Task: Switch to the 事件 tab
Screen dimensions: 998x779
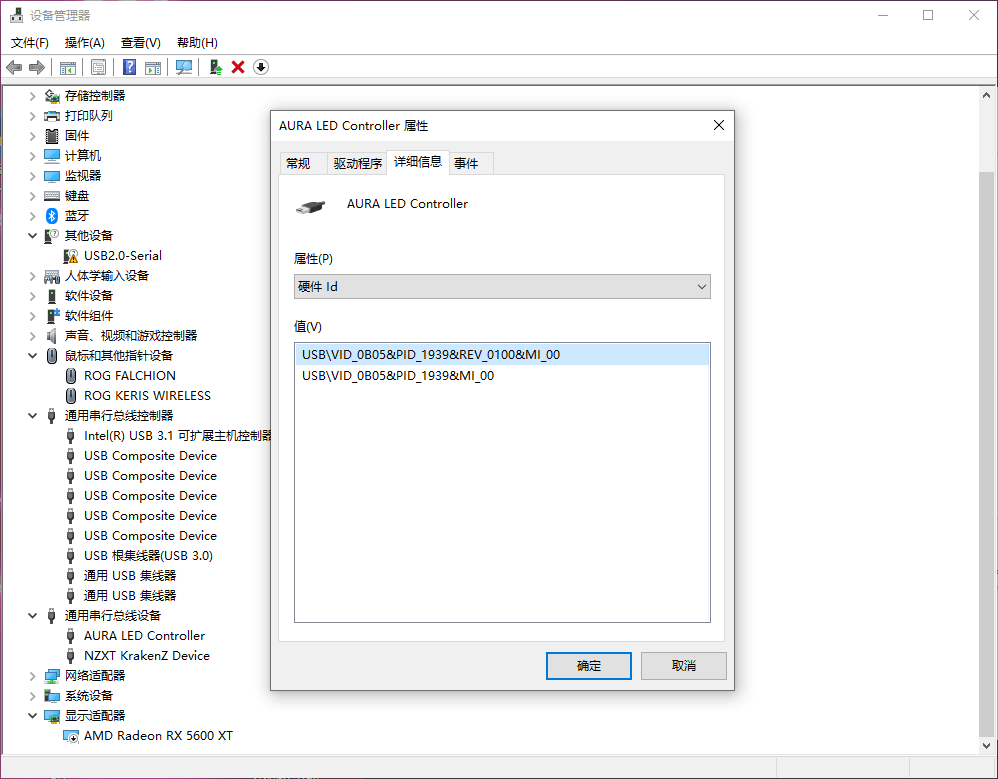Action: (466, 164)
